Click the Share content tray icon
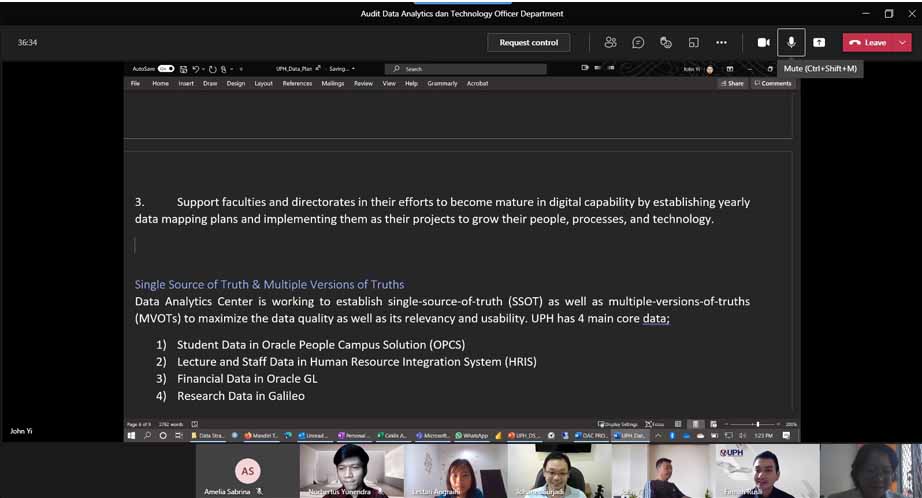 [x=819, y=42]
